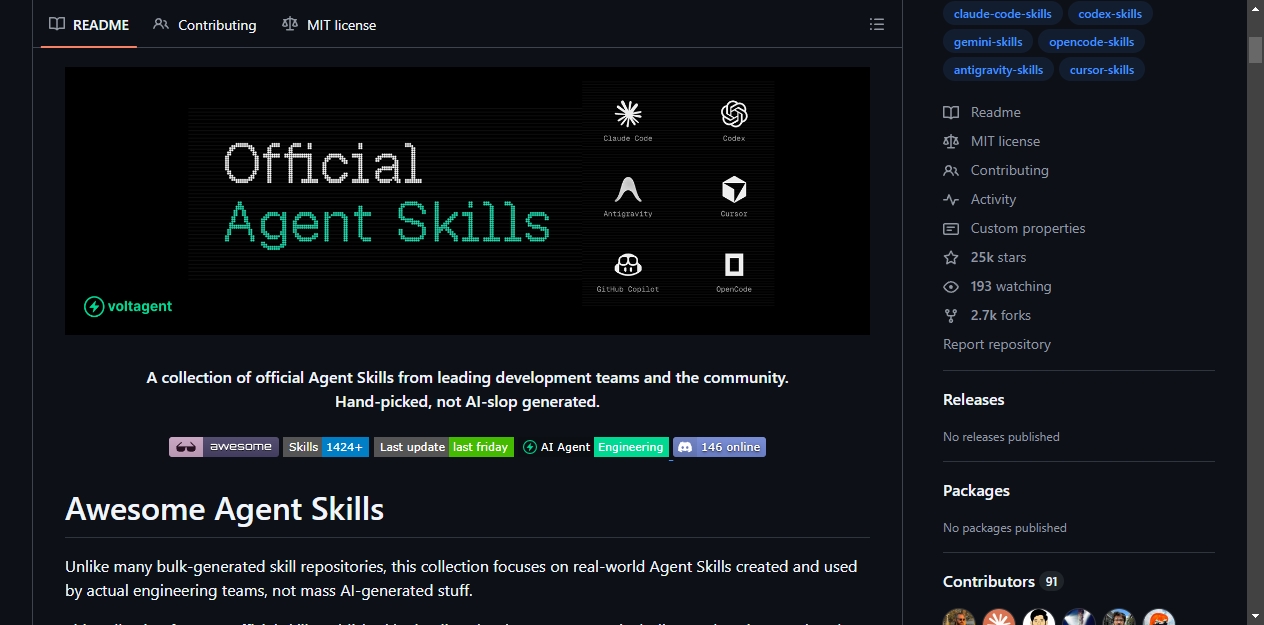Click the fork icon beside 2.7k forks
Image resolution: width=1264 pixels, height=625 pixels.
pos(951,315)
